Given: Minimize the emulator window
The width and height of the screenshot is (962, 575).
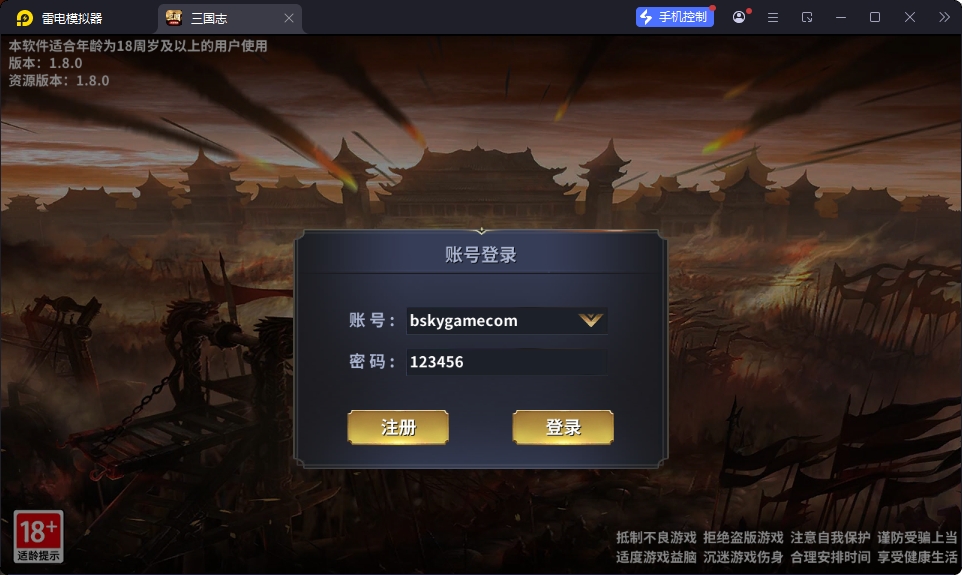Looking at the screenshot, I should pyautogui.click(x=841, y=18).
